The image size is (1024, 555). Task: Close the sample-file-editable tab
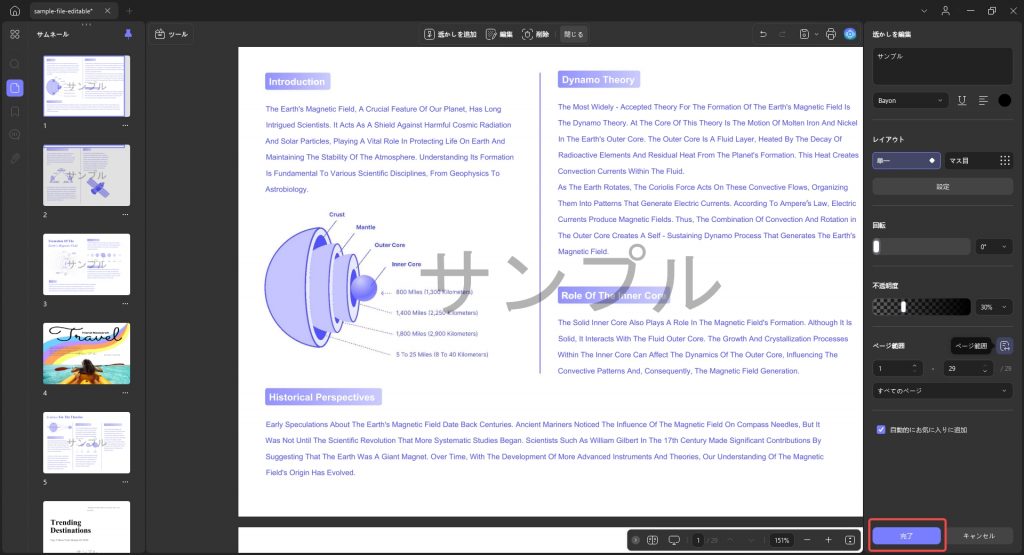click(108, 10)
